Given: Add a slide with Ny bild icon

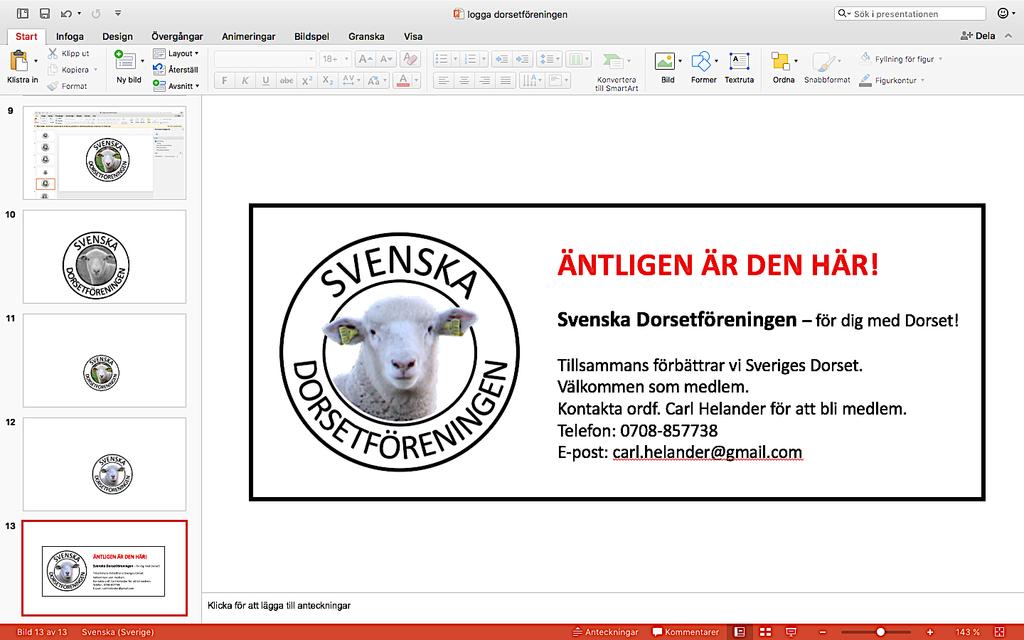Looking at the screenshot, I should point(125,60).
